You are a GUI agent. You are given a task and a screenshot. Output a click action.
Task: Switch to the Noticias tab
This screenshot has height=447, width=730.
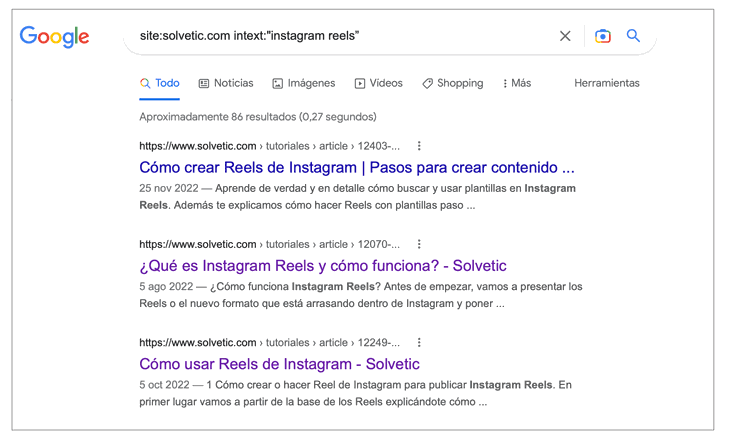(x=226, y=83)
